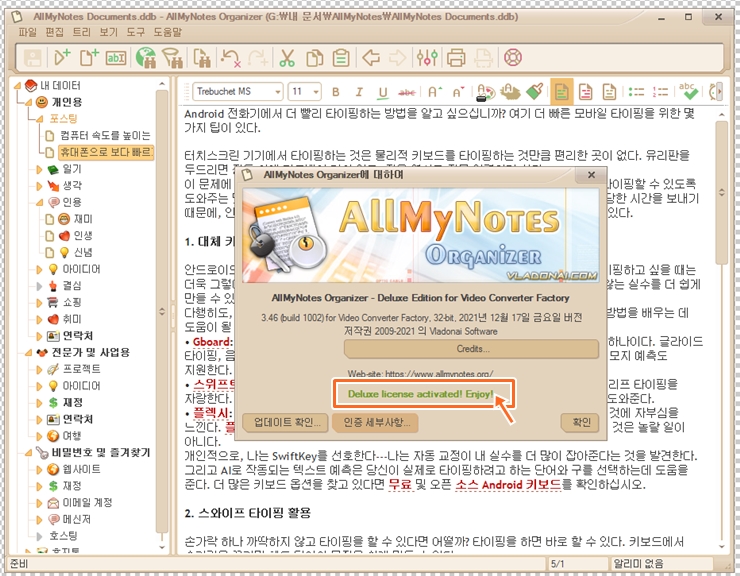
Task: Click the Redo toolbar icon
Action: point(258,58)
